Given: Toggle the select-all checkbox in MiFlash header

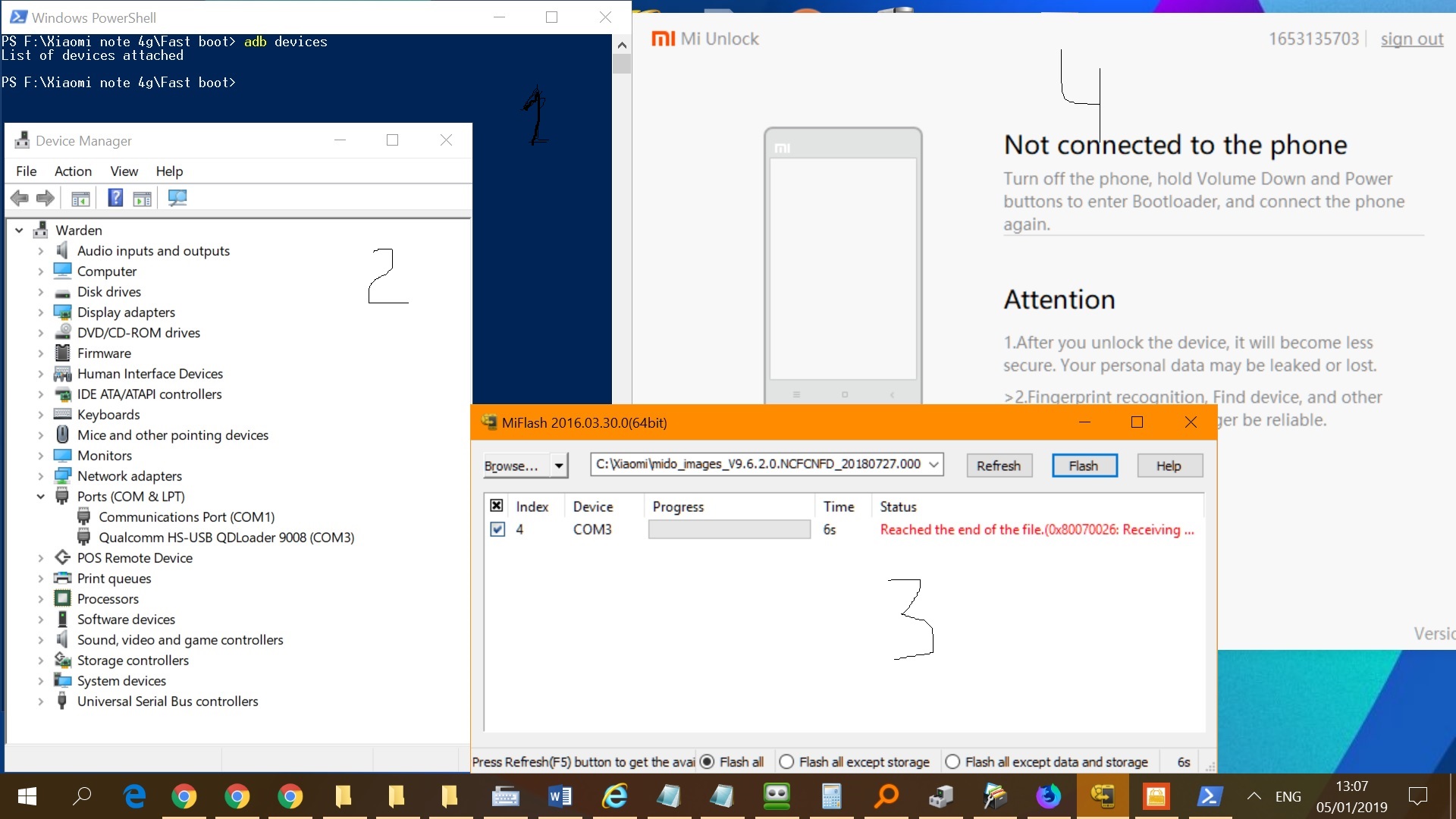Looking at the screenshot, I should coord(497,505).
